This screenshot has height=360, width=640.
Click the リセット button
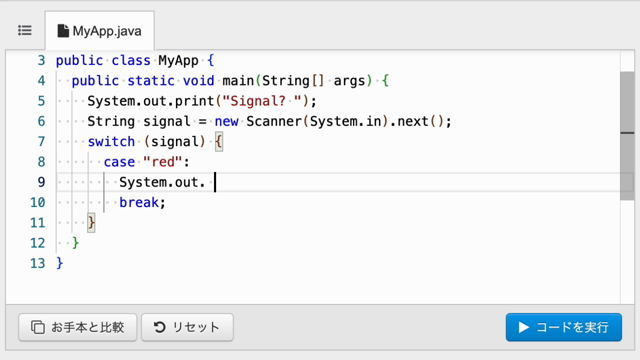[x=187, y=327]
